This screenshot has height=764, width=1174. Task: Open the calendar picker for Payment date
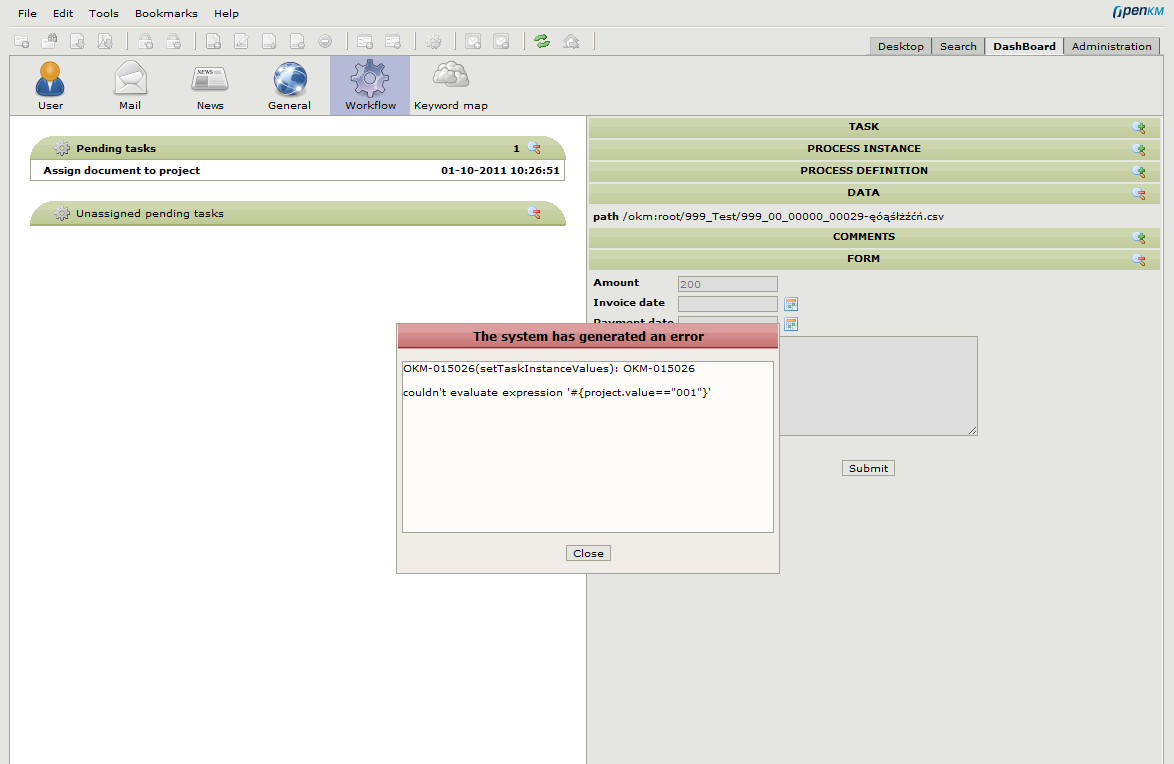click(790, 324)
